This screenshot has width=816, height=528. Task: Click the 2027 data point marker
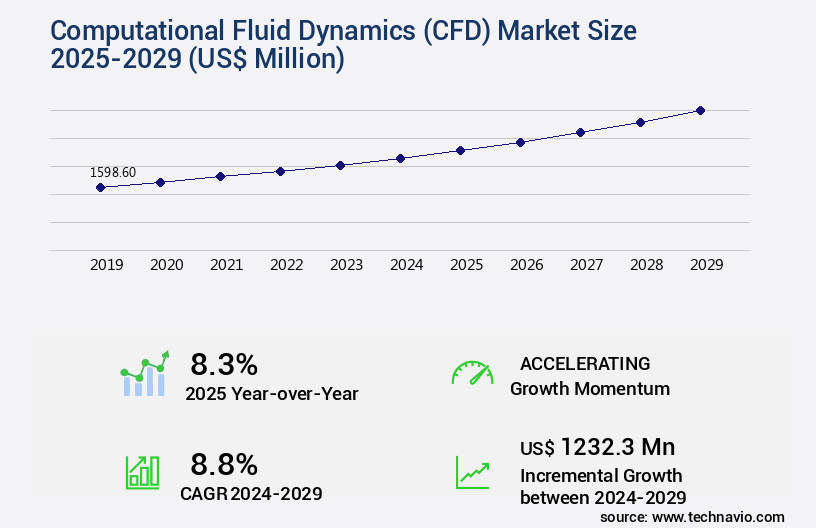tap(580, 132)
